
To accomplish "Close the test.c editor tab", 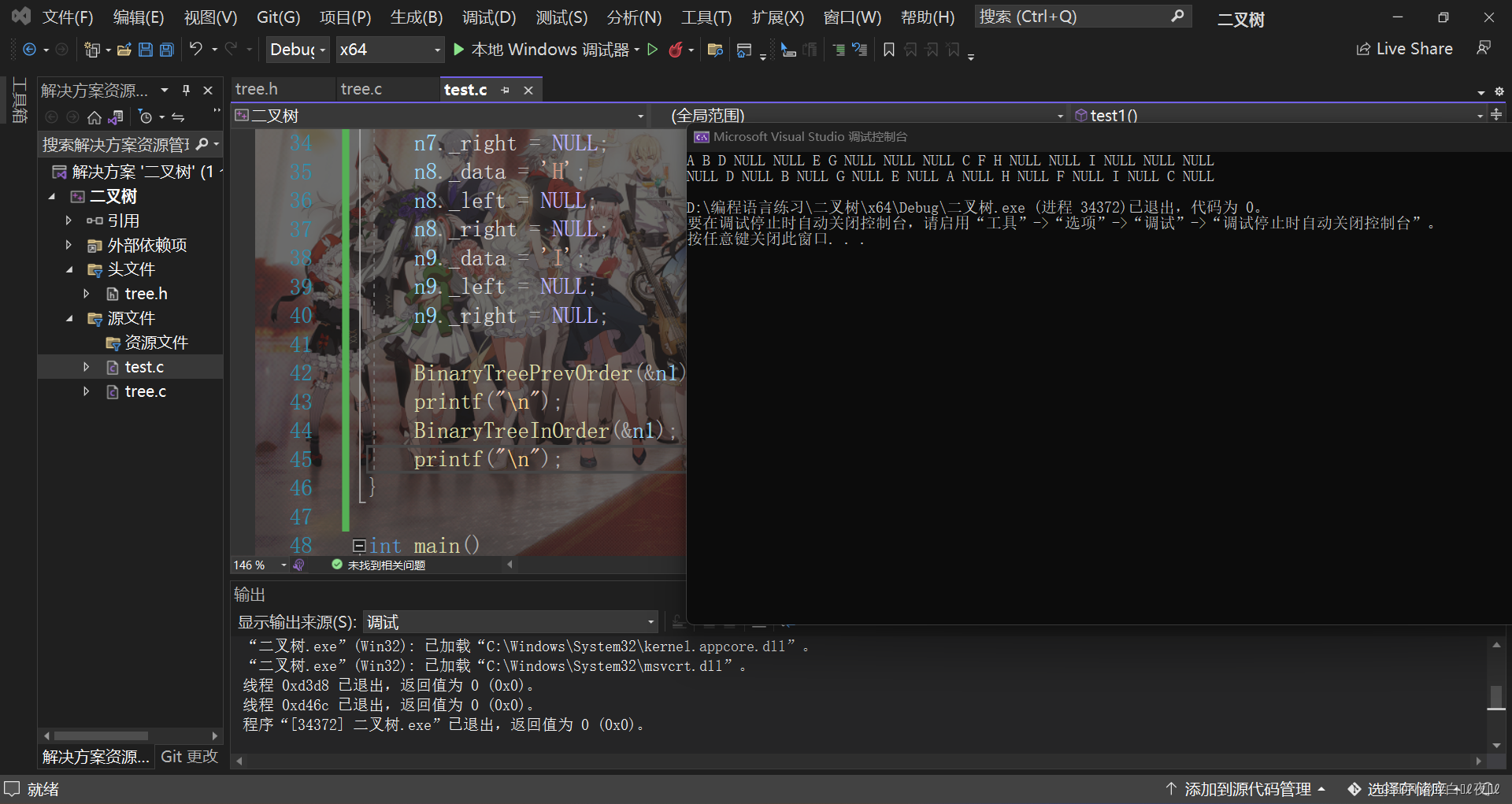I will pos(528,91).
